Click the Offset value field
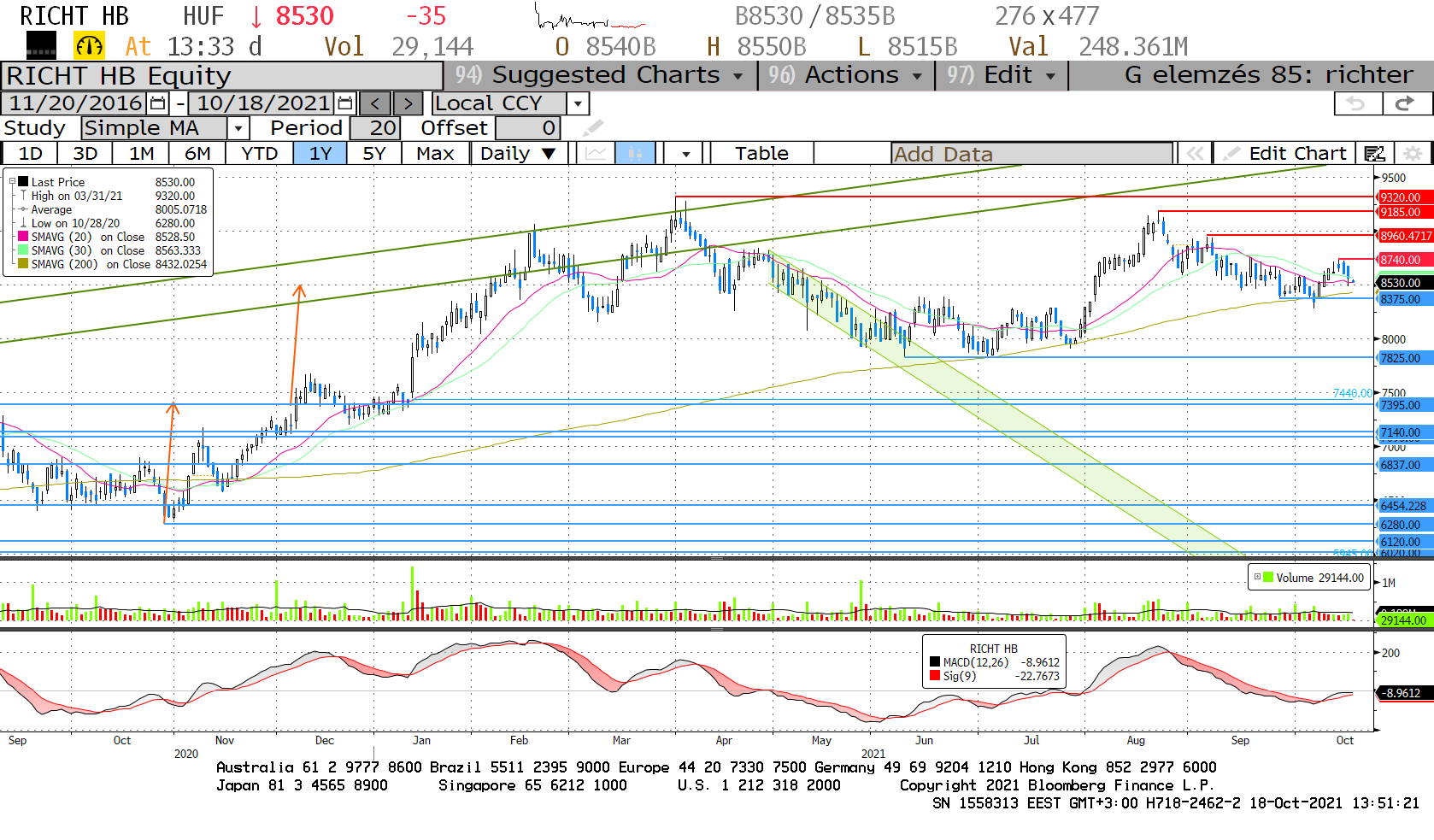This screenshot has width=1434, height=840. click(527, 128)
